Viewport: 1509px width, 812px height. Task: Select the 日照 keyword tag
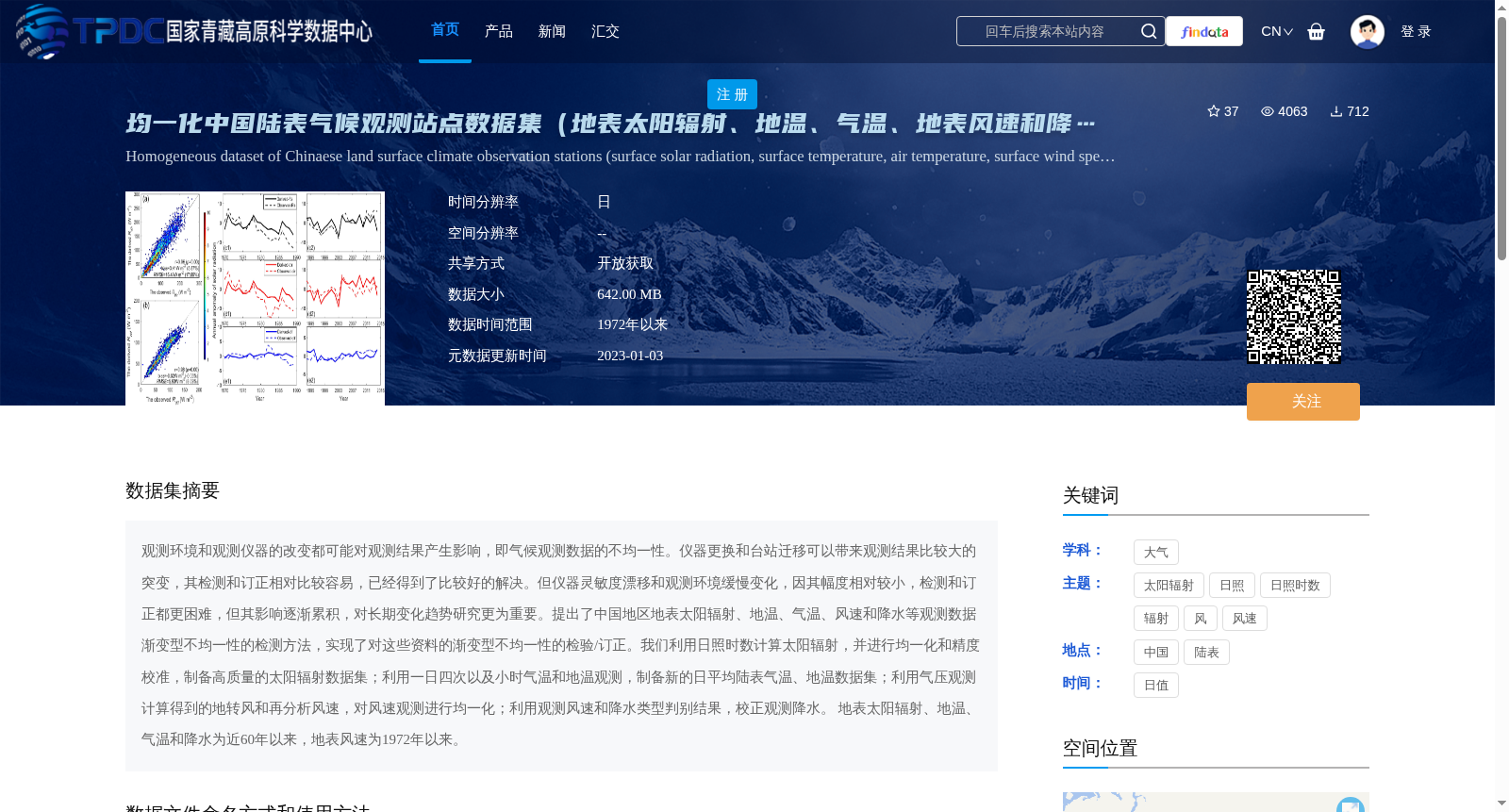click(x=1232, y=585)
